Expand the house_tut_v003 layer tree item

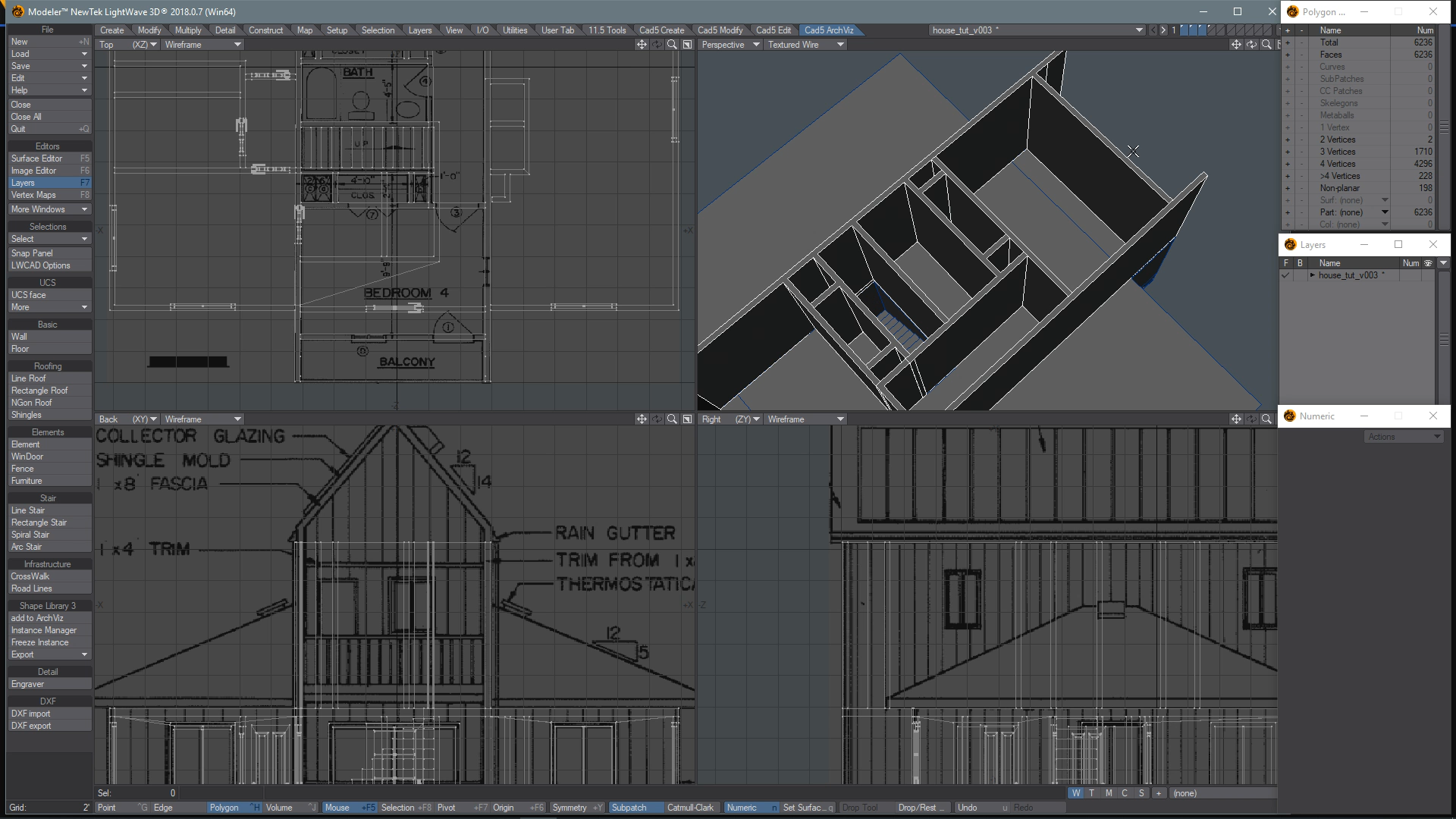coord(1312,275)
